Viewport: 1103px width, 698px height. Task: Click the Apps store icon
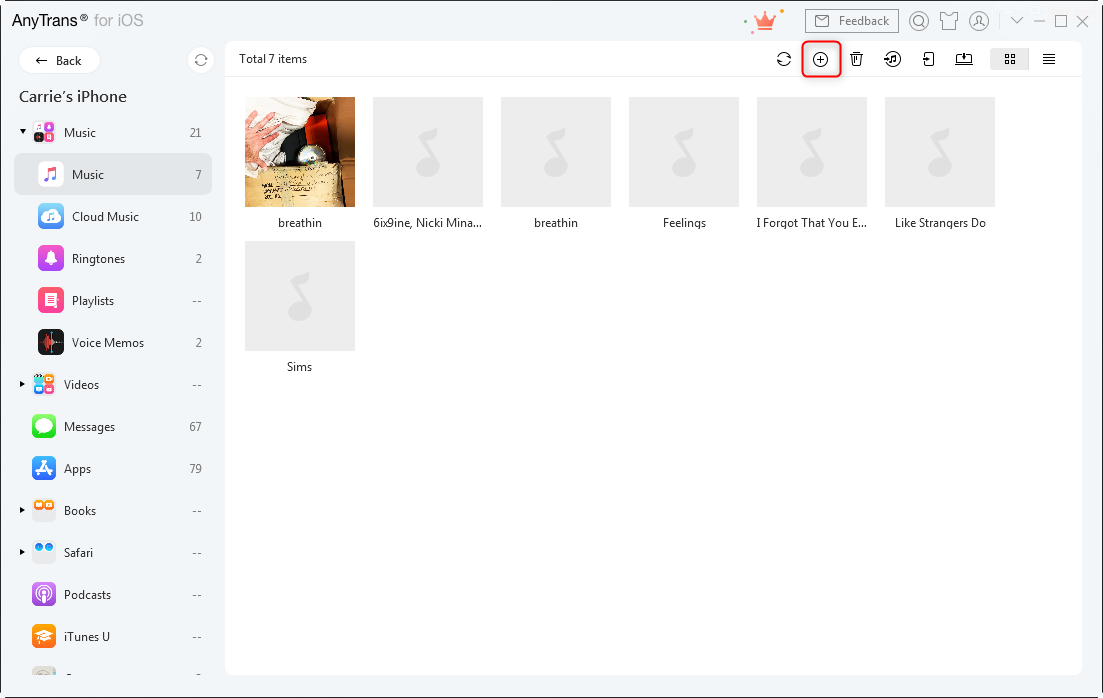pos(44,469)
